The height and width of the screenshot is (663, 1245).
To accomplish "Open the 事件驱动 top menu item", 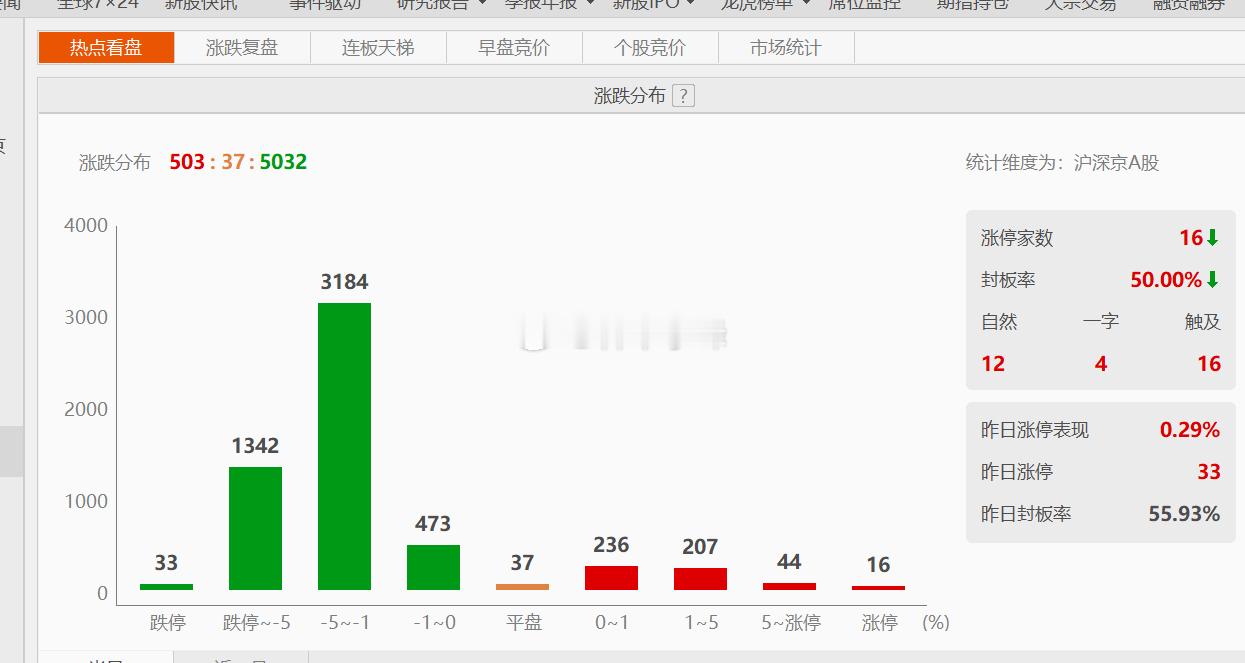I will (x=325, y=4).
